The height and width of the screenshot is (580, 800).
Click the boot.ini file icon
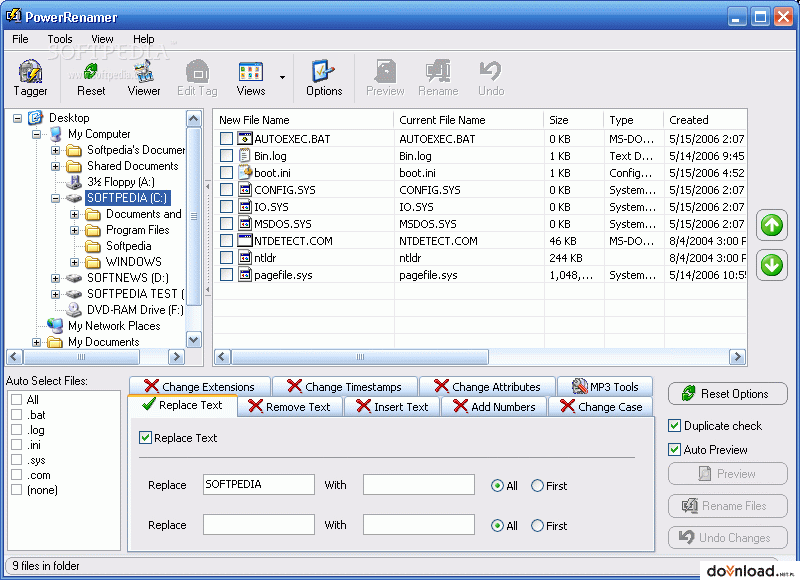(245, 172)
